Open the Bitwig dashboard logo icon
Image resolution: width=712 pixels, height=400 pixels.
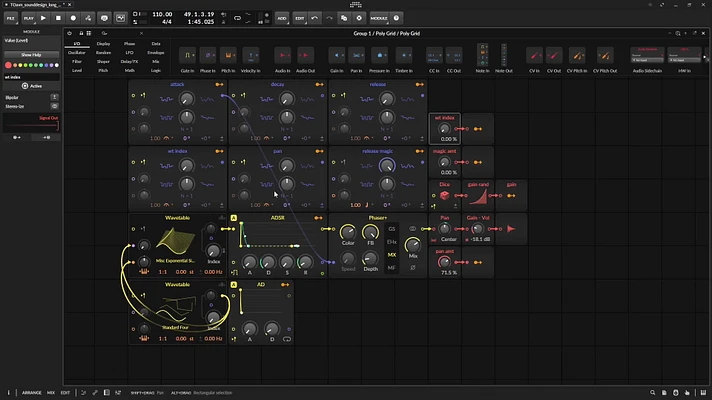pyautogui.click(x=356, y=5)
